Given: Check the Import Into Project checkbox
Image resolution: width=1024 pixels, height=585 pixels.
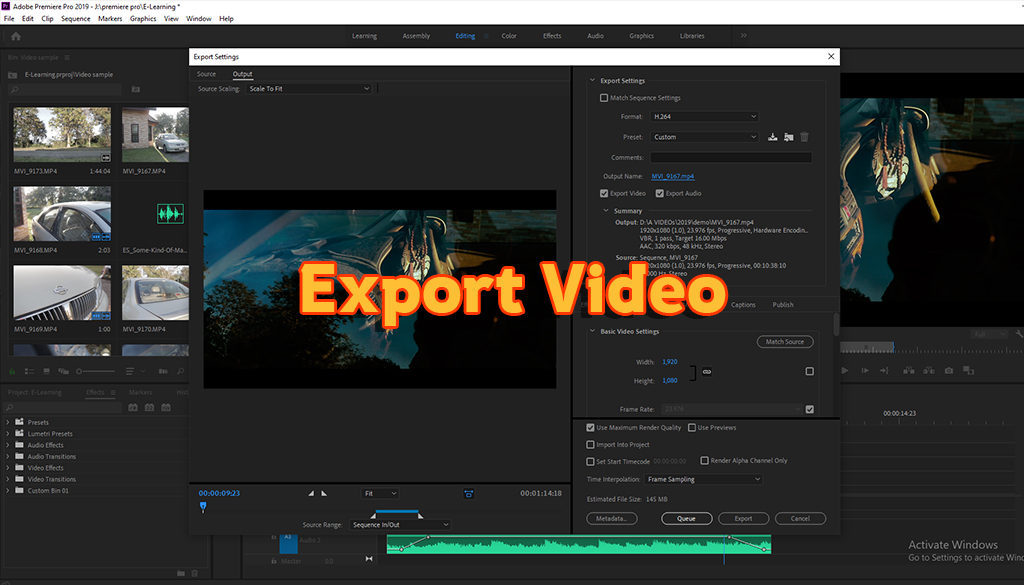Looking at the screenshot, I should click(x=590, y=445).
